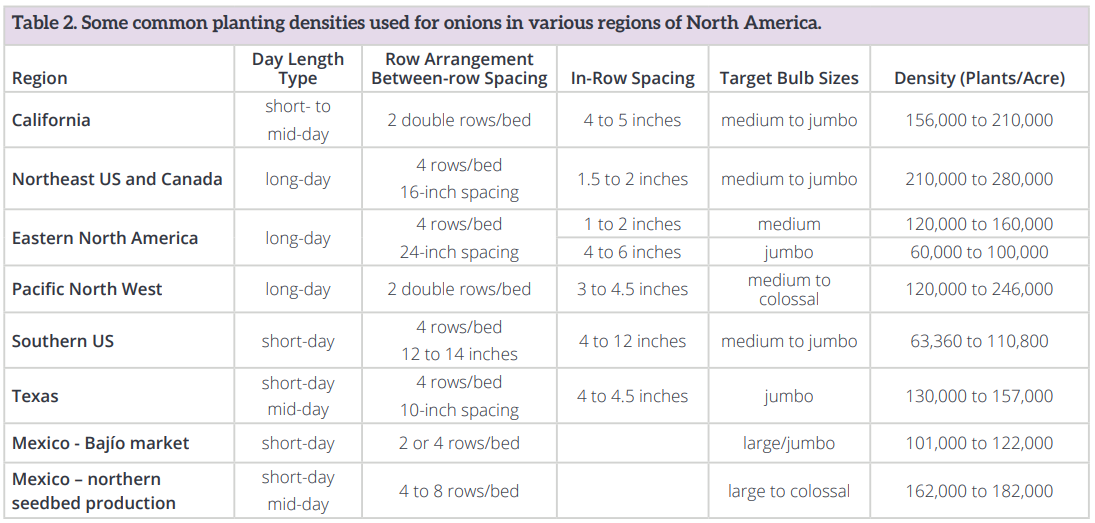Screen dimensions: 1095x523
Task: Select the Southern US region cell
Action: (63, 341)
